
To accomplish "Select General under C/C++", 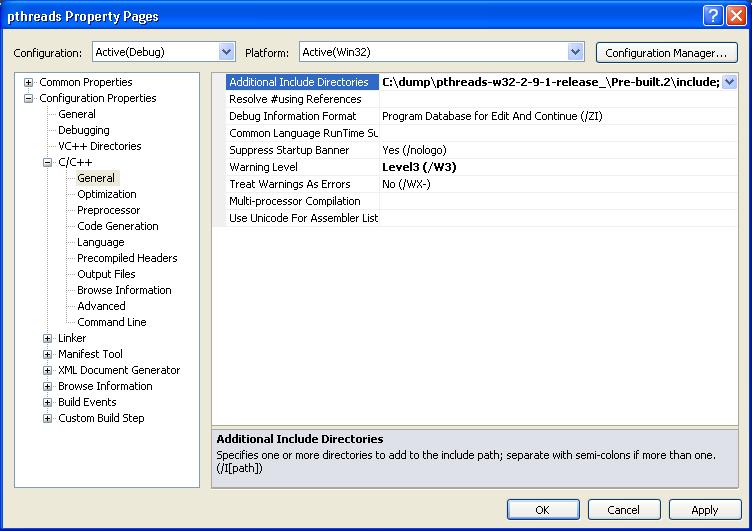I will pos(96,178).
